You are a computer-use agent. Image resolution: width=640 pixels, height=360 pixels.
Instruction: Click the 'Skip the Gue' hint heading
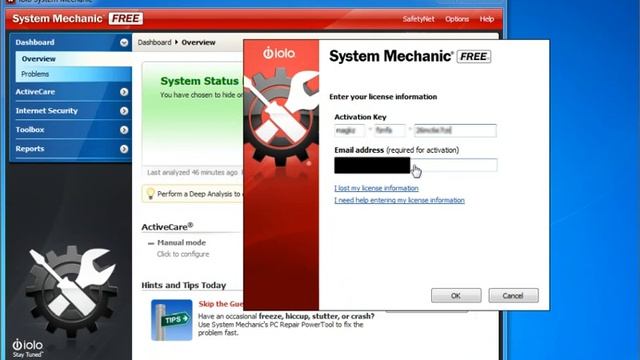pos(221,304)
